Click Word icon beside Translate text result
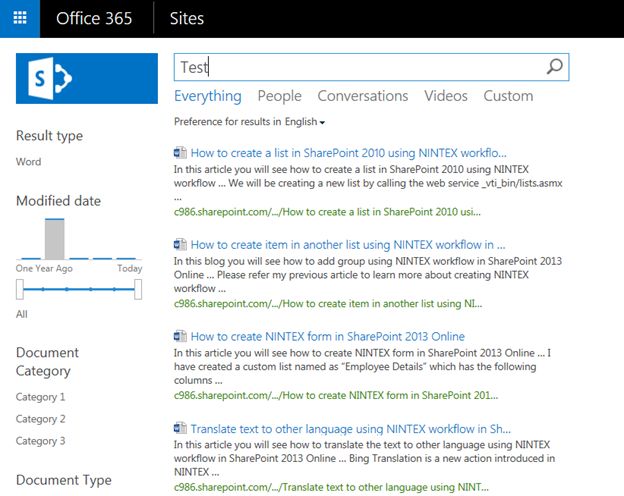Image resolution: width=624 pixels, height=496 pixels. pyautogui.click(x=180, y=428)
